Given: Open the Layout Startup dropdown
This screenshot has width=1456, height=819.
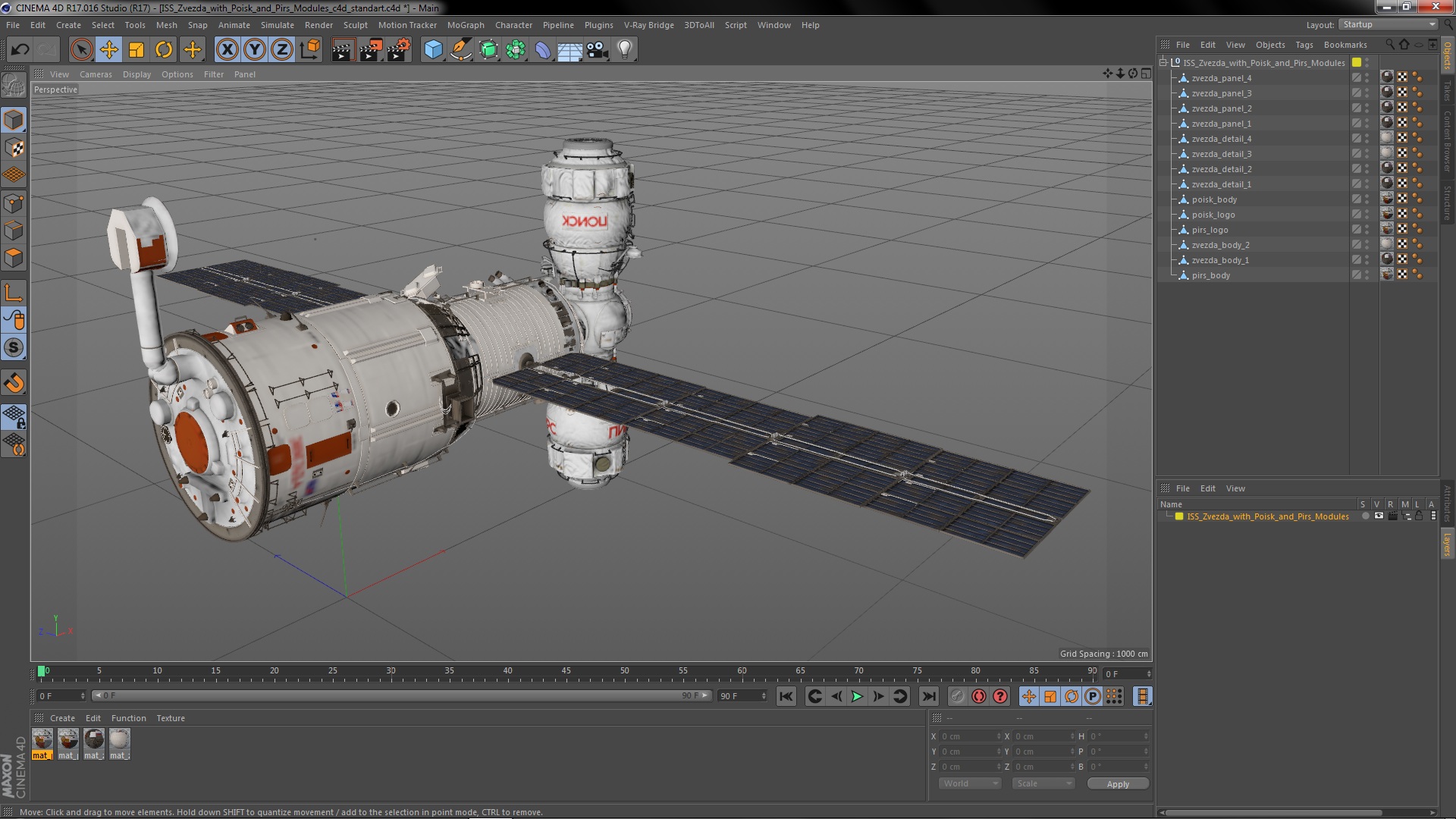Looking at the screenshot, I should (x=1389, y=24).
